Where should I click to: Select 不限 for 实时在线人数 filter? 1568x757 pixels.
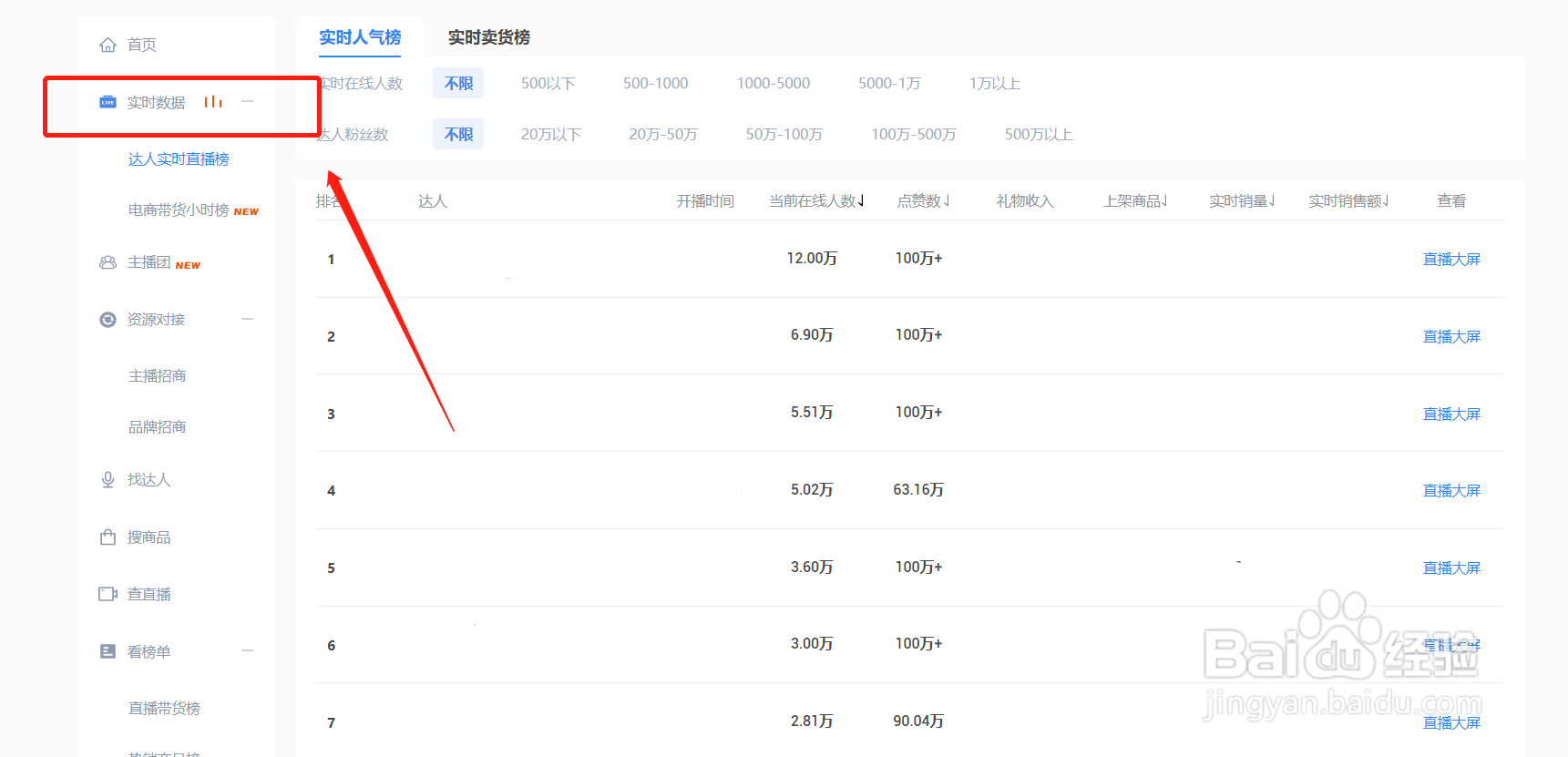tap(458, 83)
